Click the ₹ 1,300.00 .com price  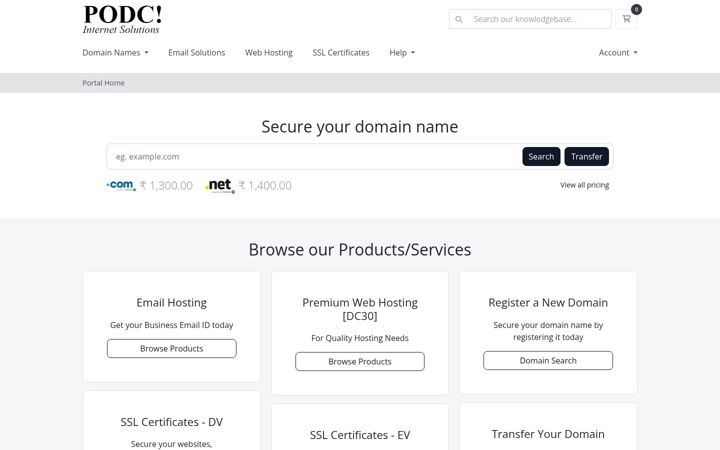point(166,186)
